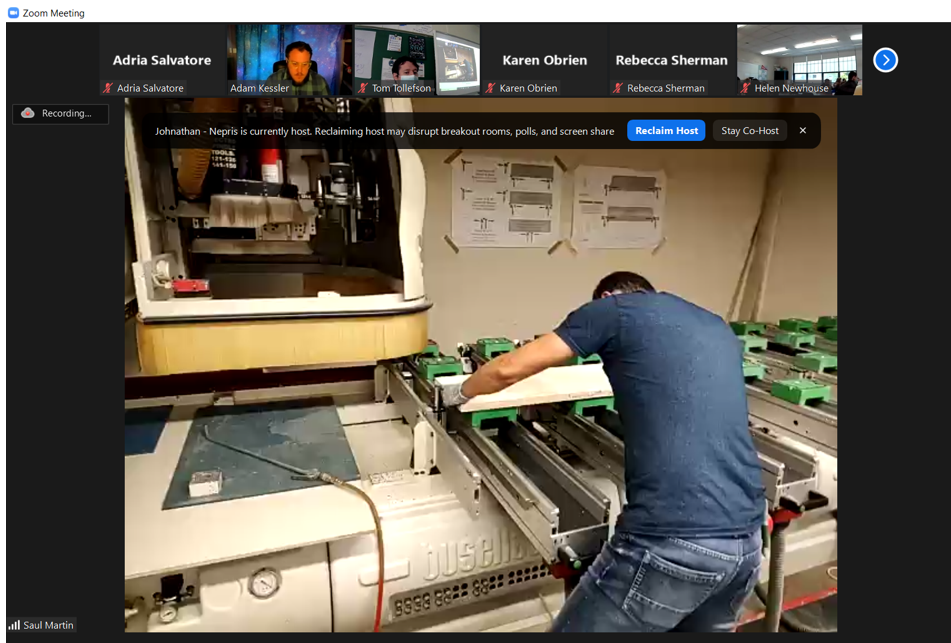This screenshot has height=643, width=951.
Task: Select Rebecca Sherman's participant tile
Action: 671,58
